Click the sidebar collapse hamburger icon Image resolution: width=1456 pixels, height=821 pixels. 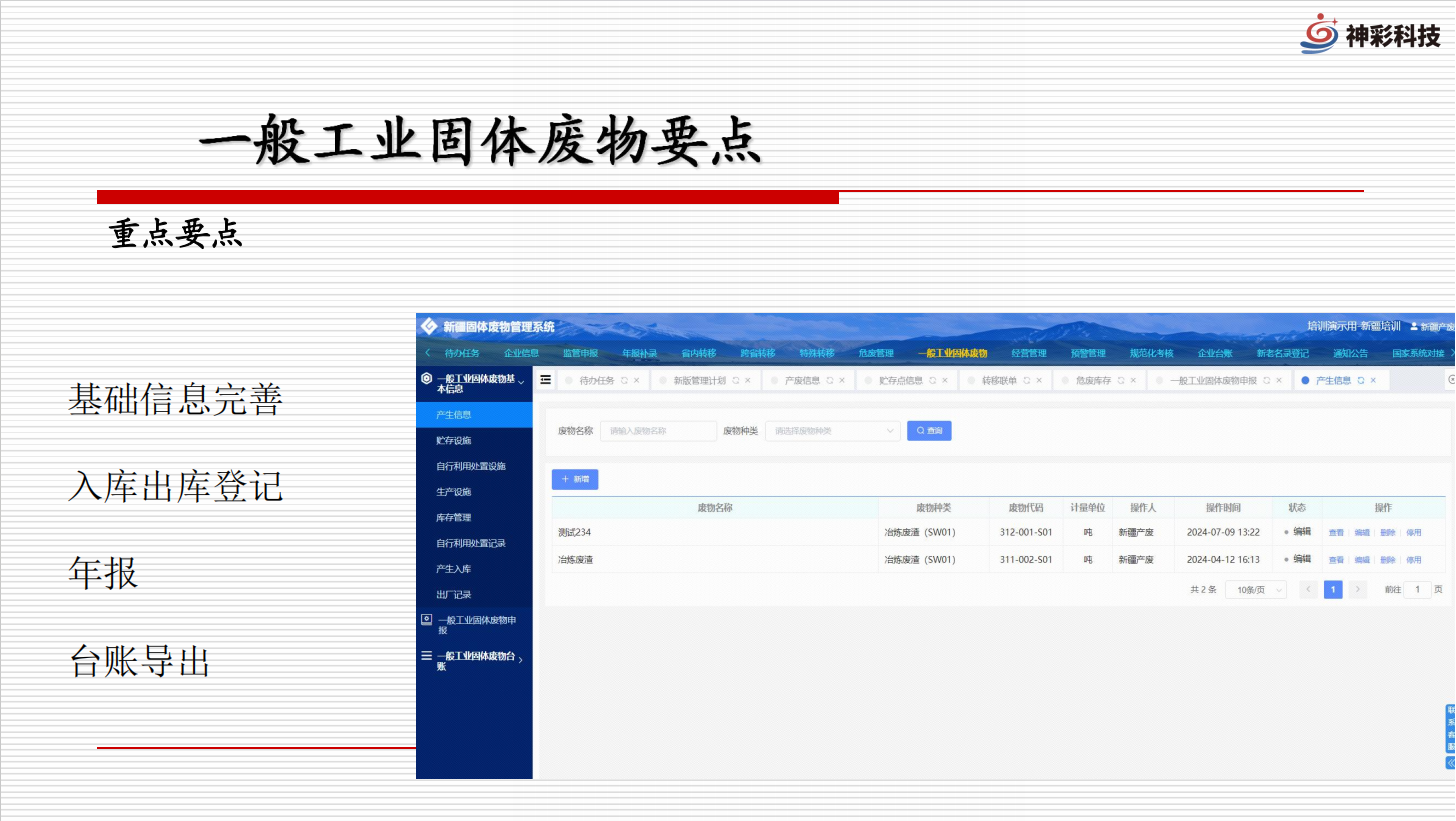[x=545, y=380]
